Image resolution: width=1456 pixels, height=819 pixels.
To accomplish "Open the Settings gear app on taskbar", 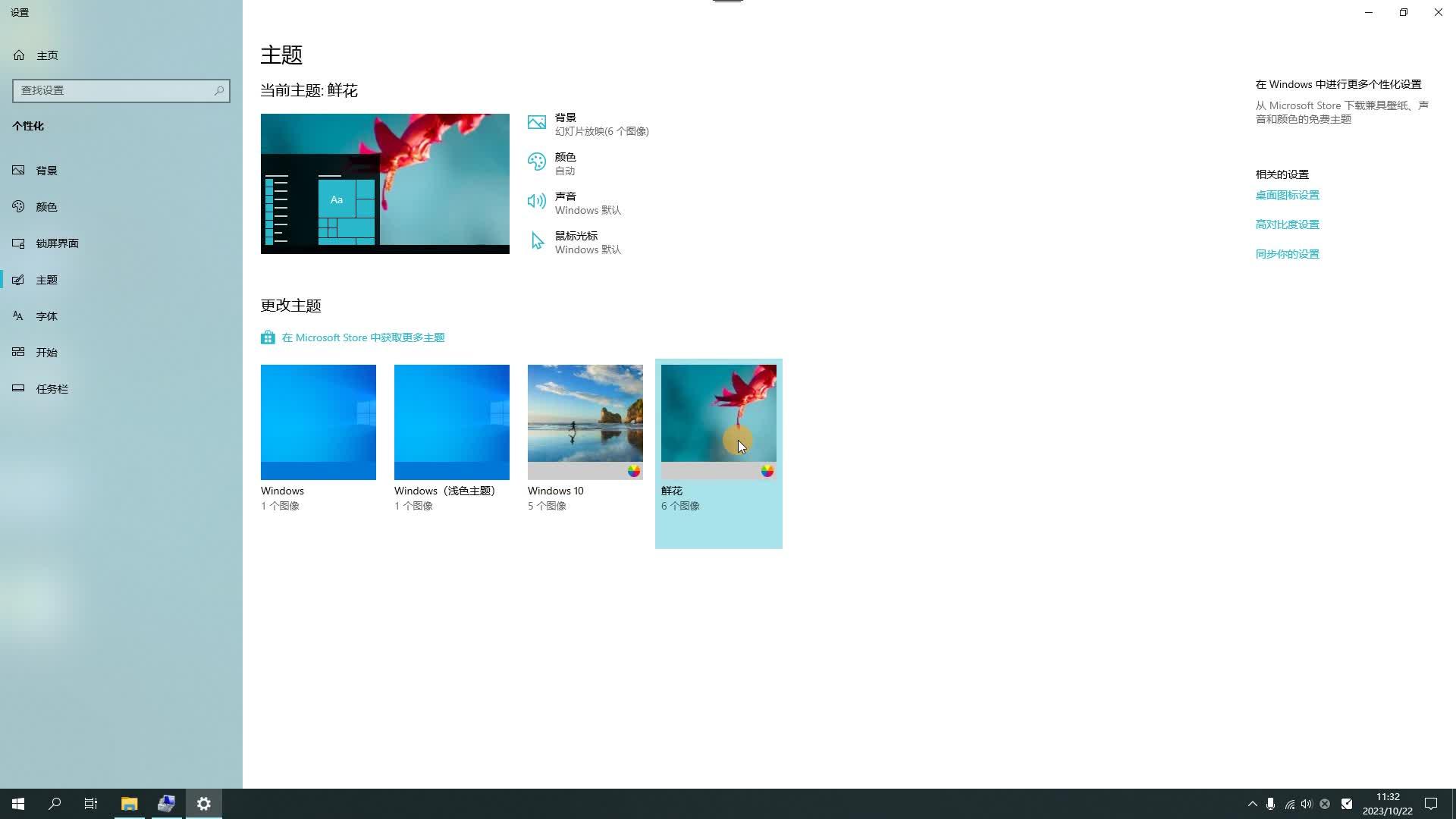I will (x=204, y=804).
